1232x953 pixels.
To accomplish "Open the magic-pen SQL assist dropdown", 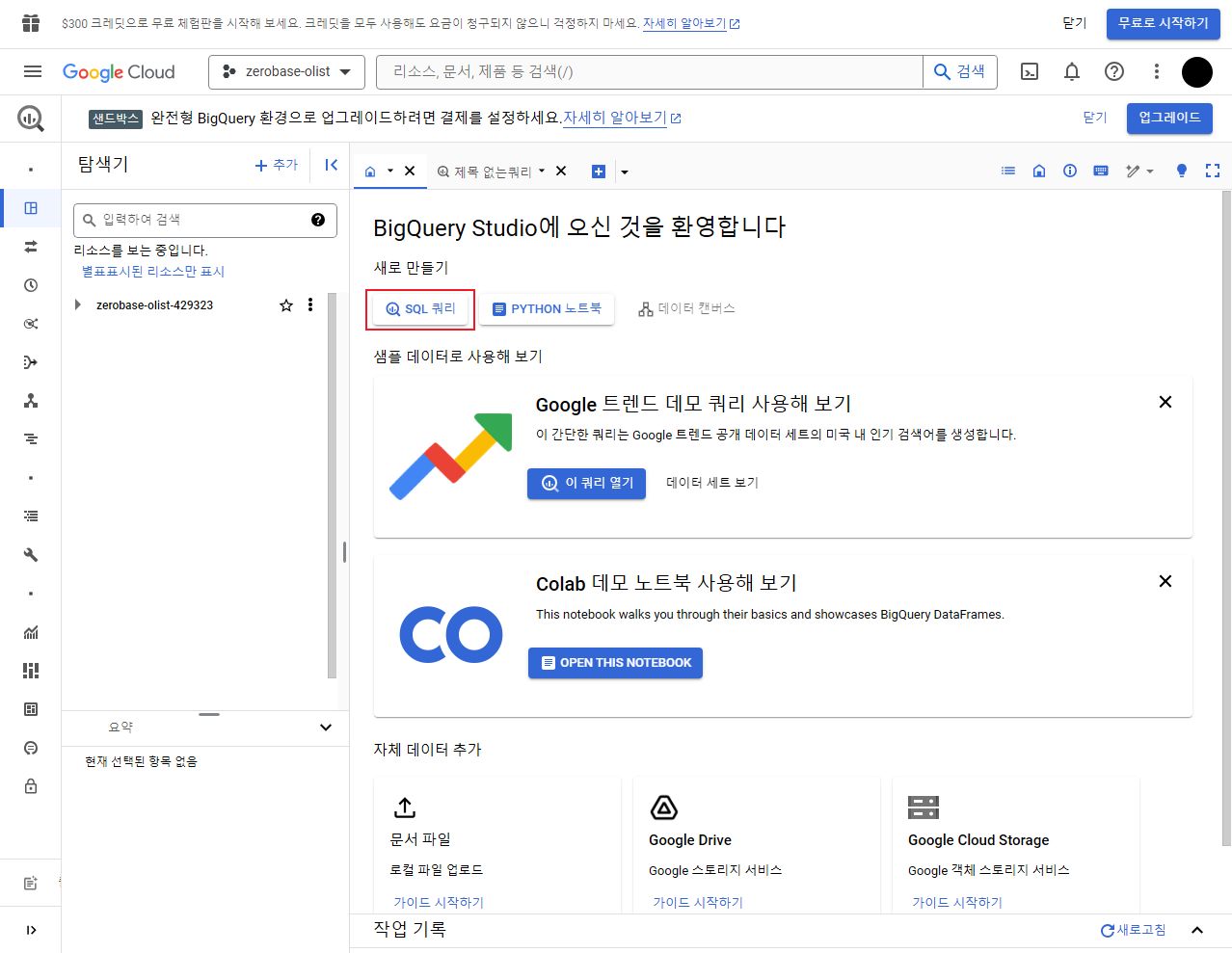I will pos(1139,172).
